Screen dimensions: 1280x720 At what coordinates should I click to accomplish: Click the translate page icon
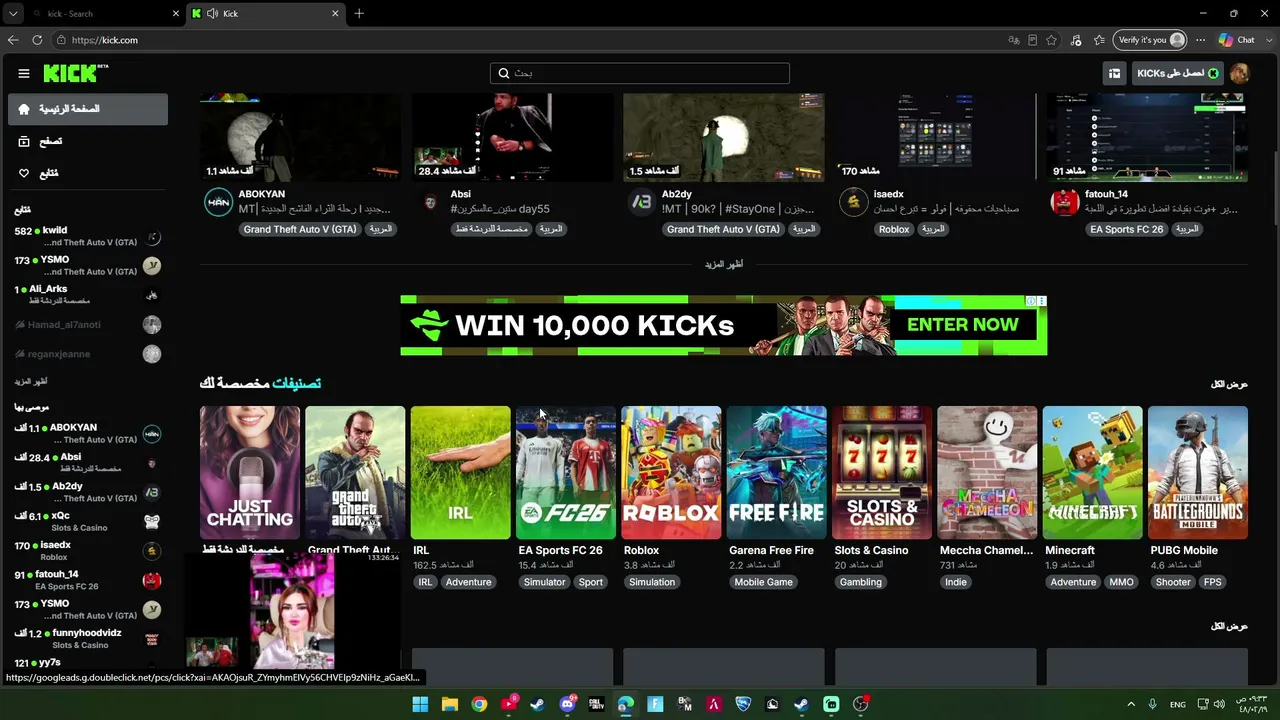[x=1014, y=40]
